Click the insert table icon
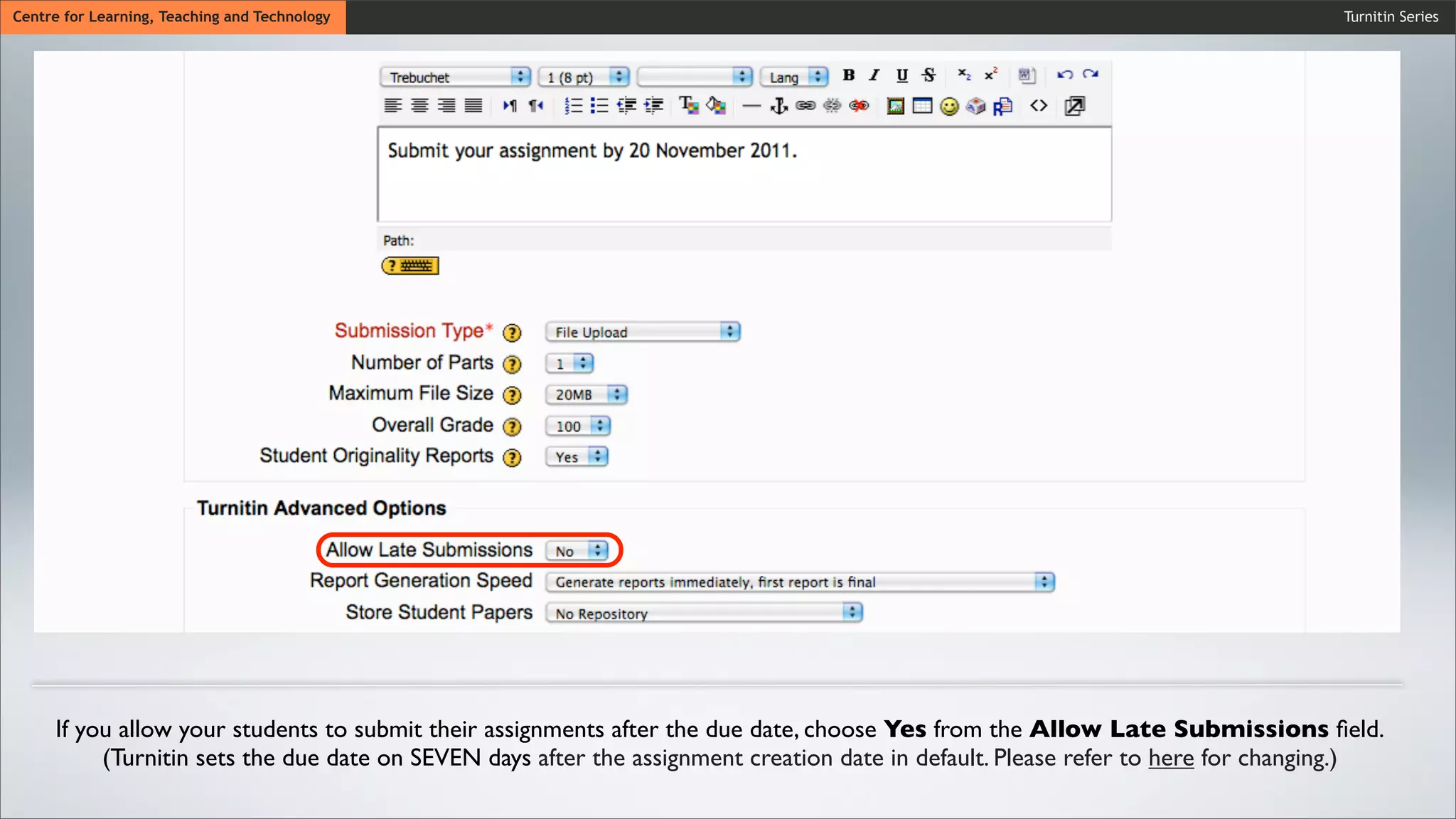This screenshot has height=819, width=1456. tap(922, 107)
